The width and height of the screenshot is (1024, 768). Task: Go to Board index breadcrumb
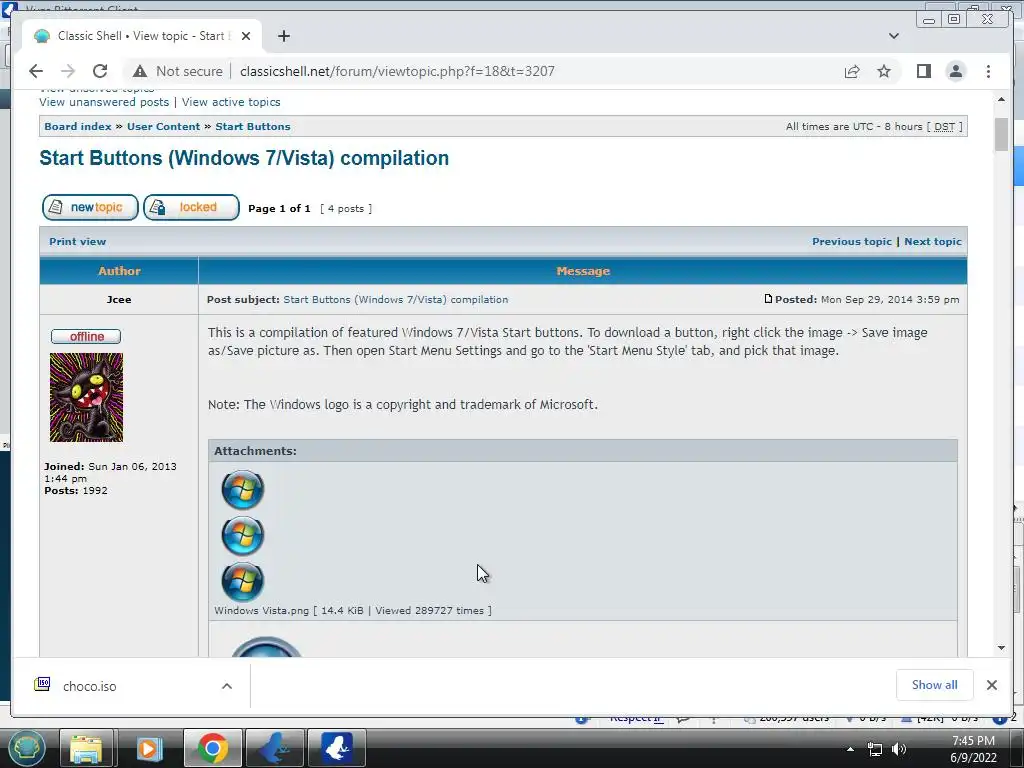(78, 127)
